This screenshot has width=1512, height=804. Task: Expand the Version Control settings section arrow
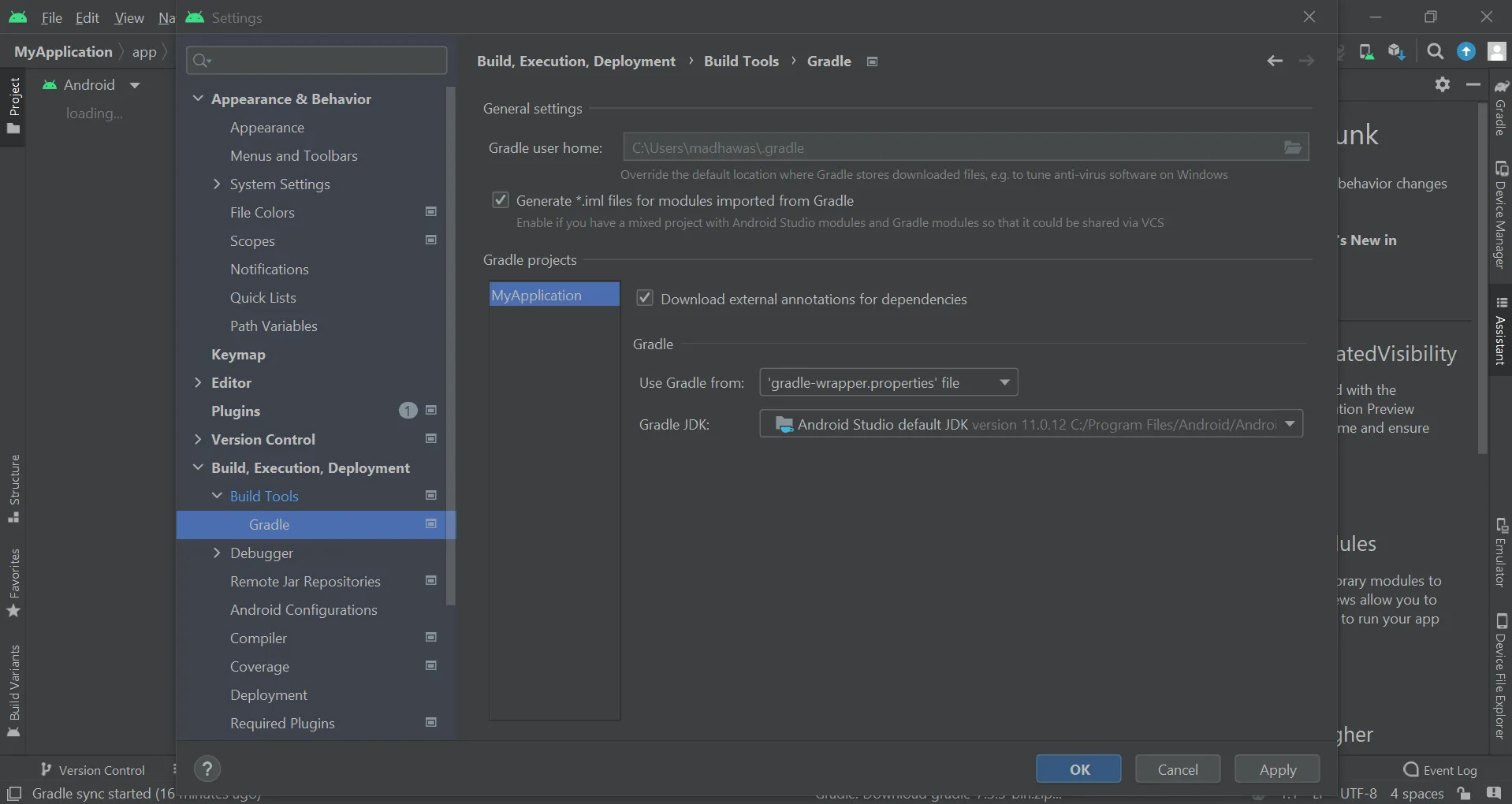(x=198, y=439)
